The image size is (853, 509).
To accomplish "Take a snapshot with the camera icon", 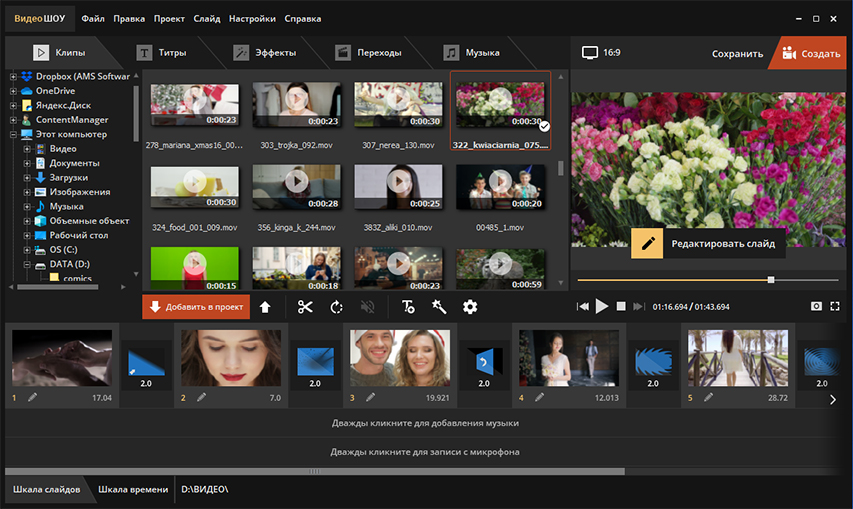I will pos(816,306).
